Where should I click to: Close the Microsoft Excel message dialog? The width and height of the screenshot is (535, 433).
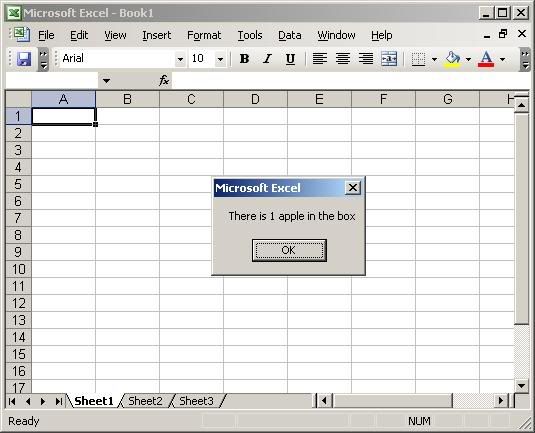pos(353,187)
